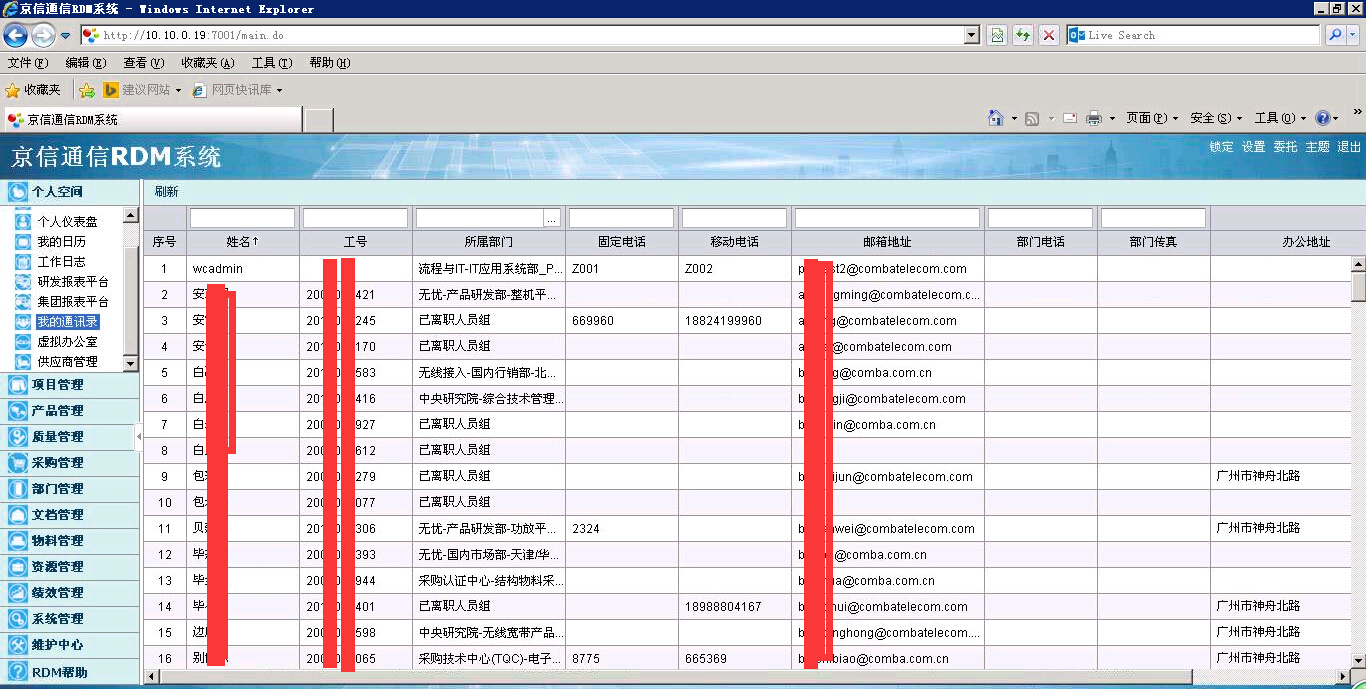
Task: Expand the 维护中心 section
Action: (70, 645)
